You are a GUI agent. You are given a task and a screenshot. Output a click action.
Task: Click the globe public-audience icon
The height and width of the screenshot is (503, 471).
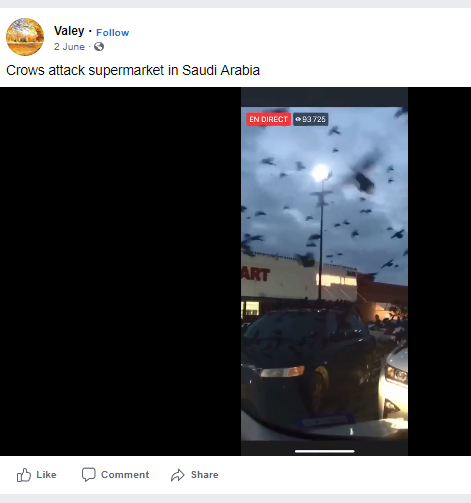99,47
